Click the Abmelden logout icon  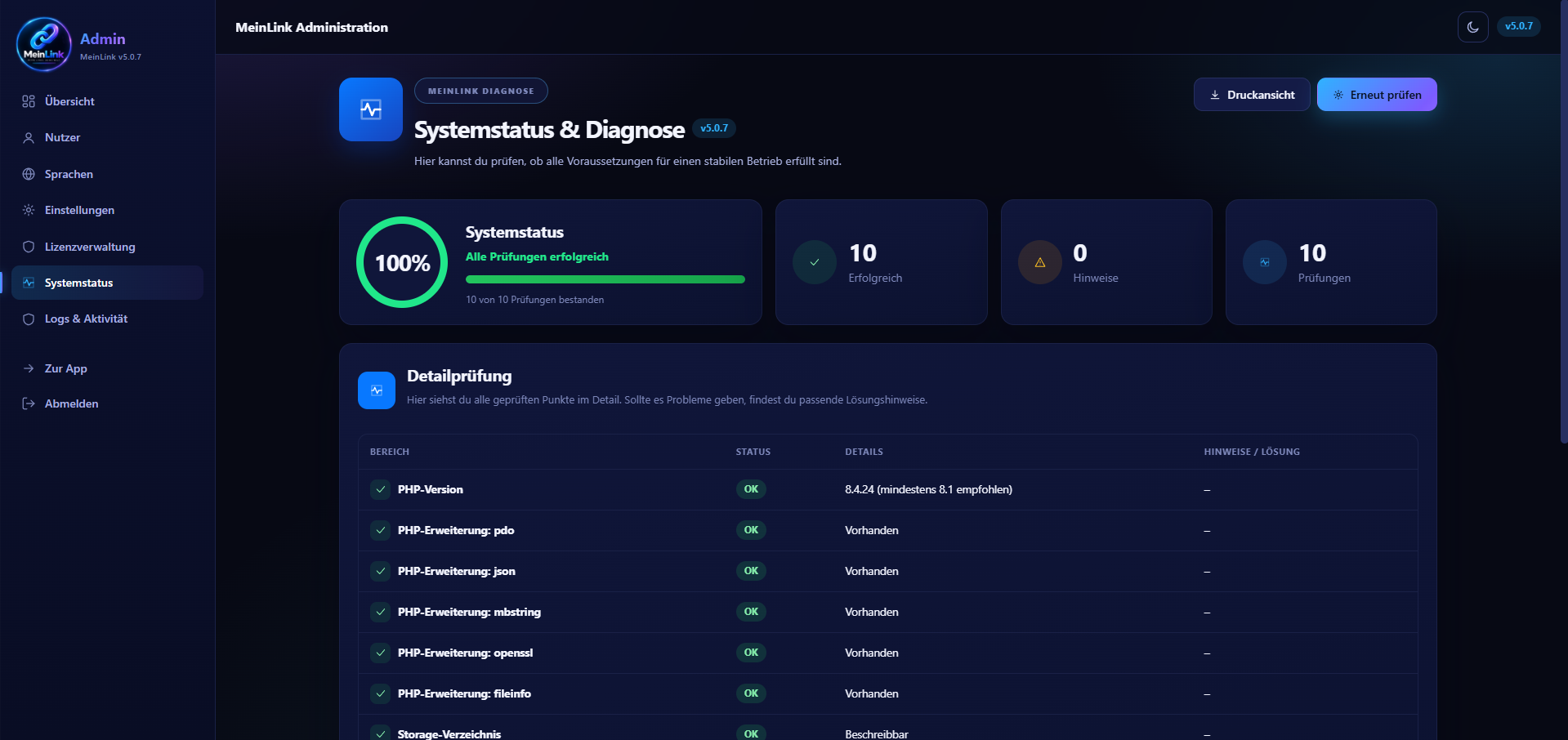pos(29,403)
